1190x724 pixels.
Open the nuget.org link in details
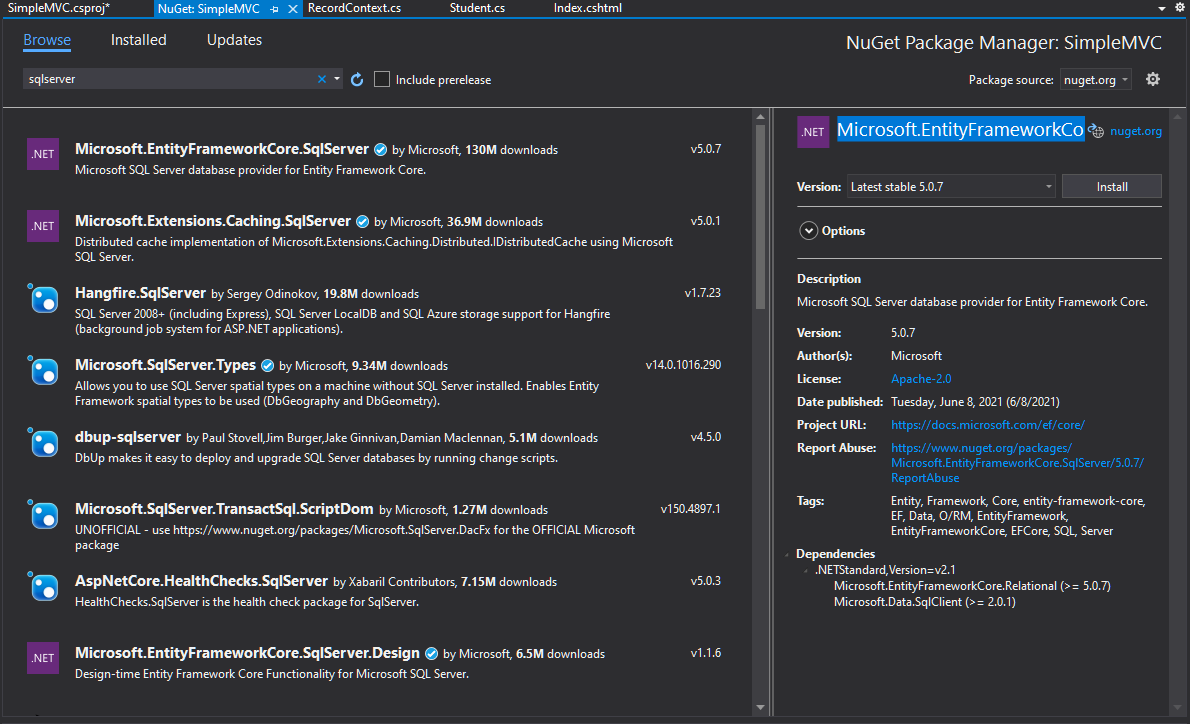point(1135,131)
